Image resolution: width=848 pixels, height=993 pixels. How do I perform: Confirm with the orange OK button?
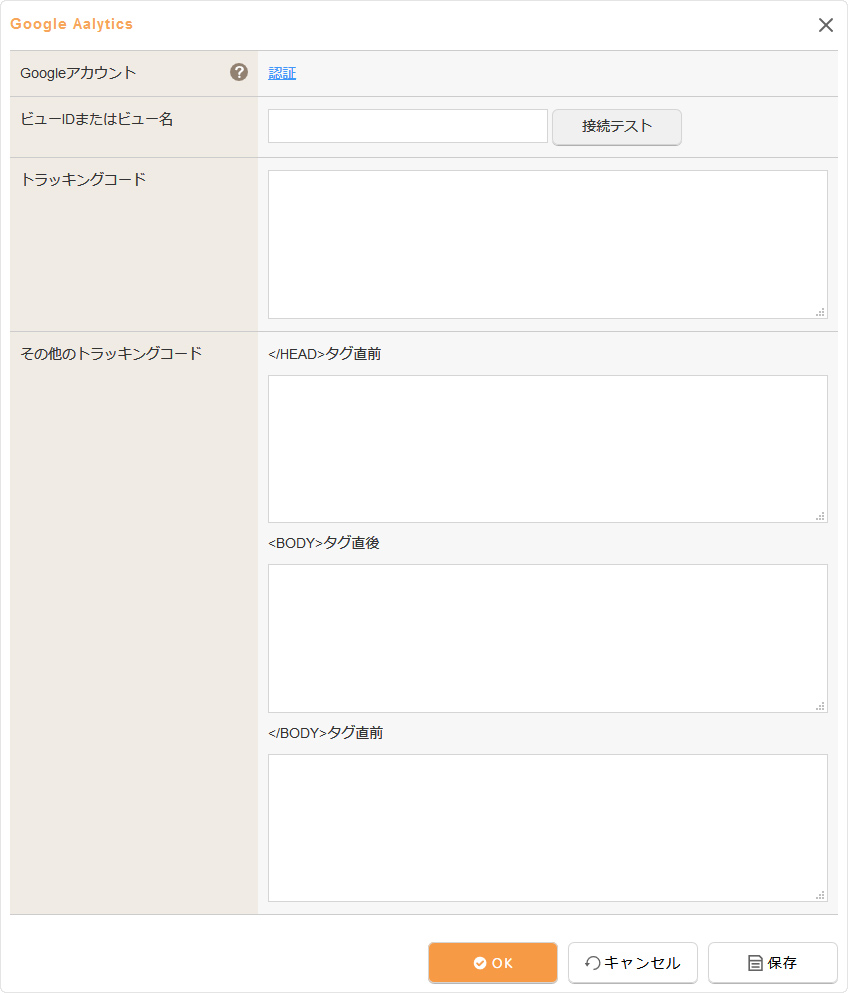tap(493, 963)
